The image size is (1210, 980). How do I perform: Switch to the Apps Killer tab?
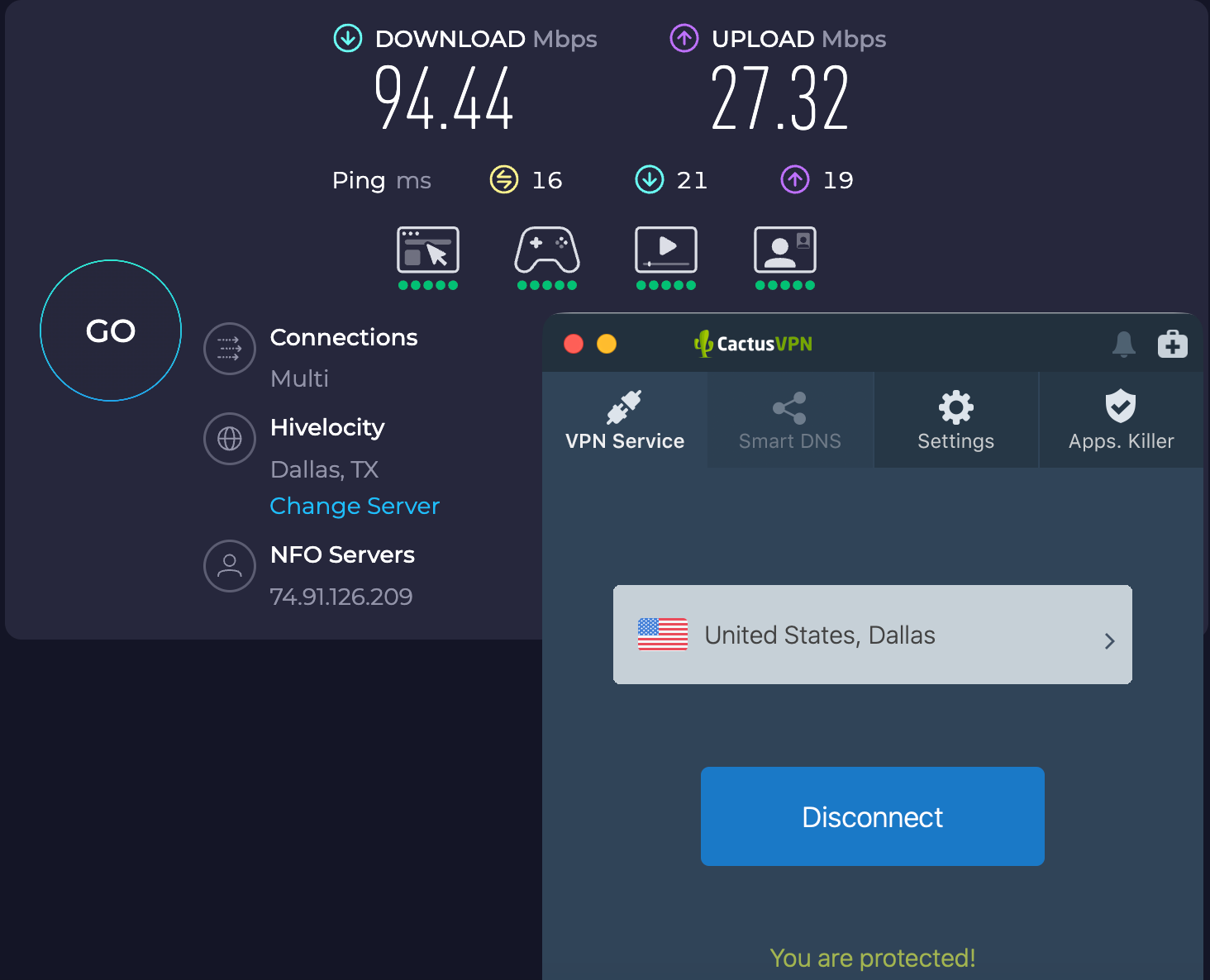pos(1121,420)
